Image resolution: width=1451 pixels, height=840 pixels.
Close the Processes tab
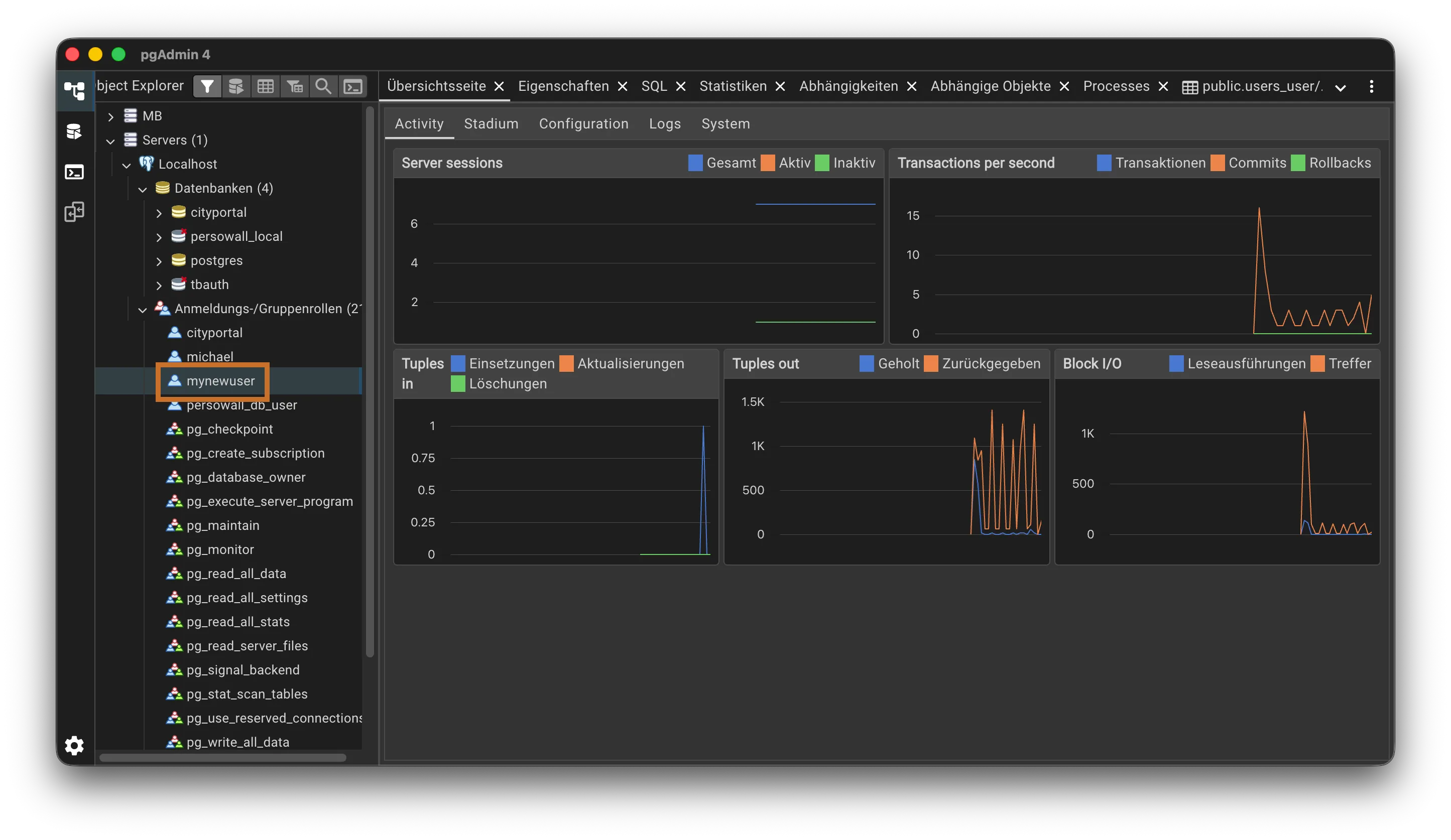1164,86
